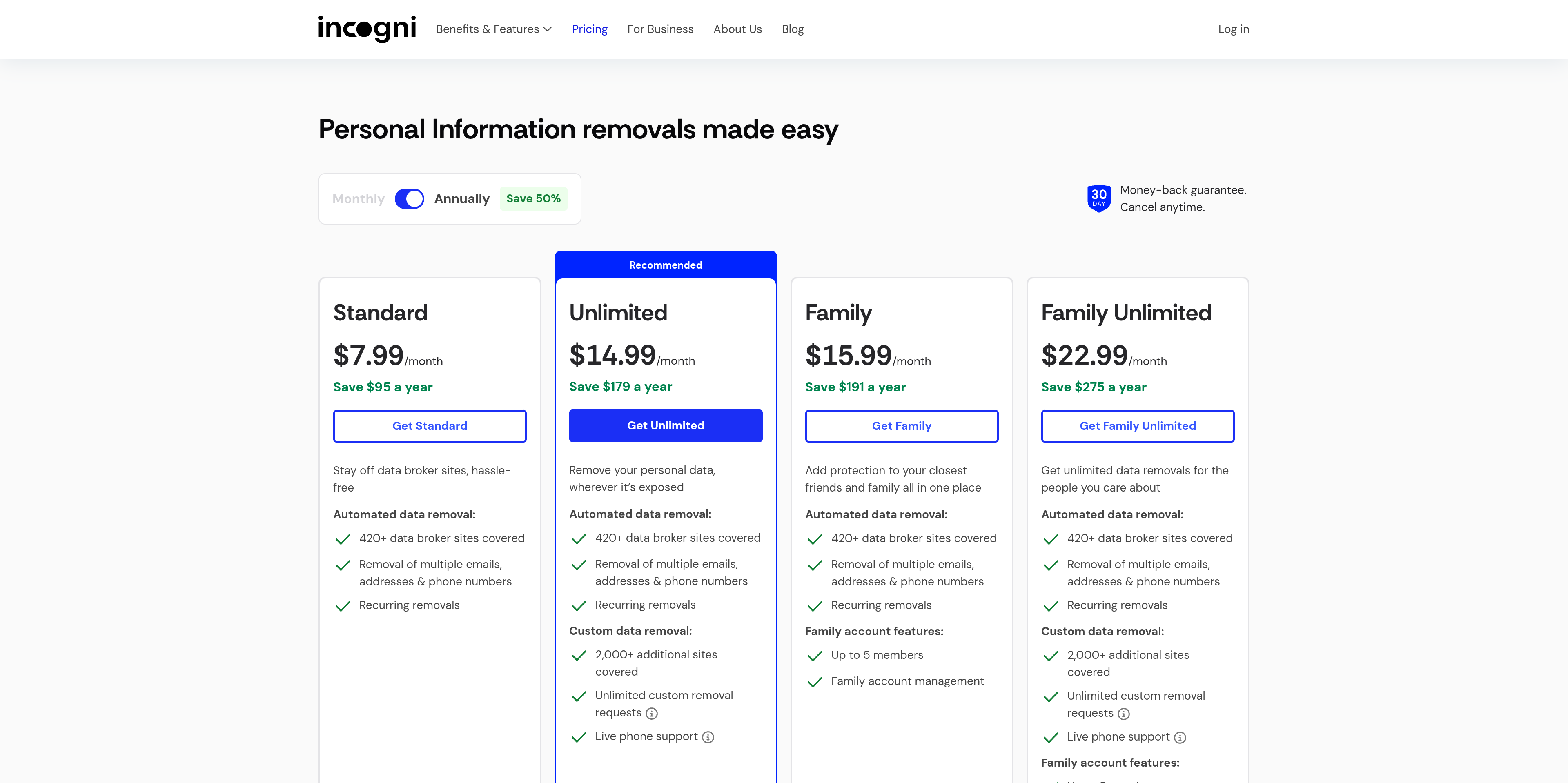Go to For Business page
Viewport: 1568px width, 783px height.
(660, 29)
